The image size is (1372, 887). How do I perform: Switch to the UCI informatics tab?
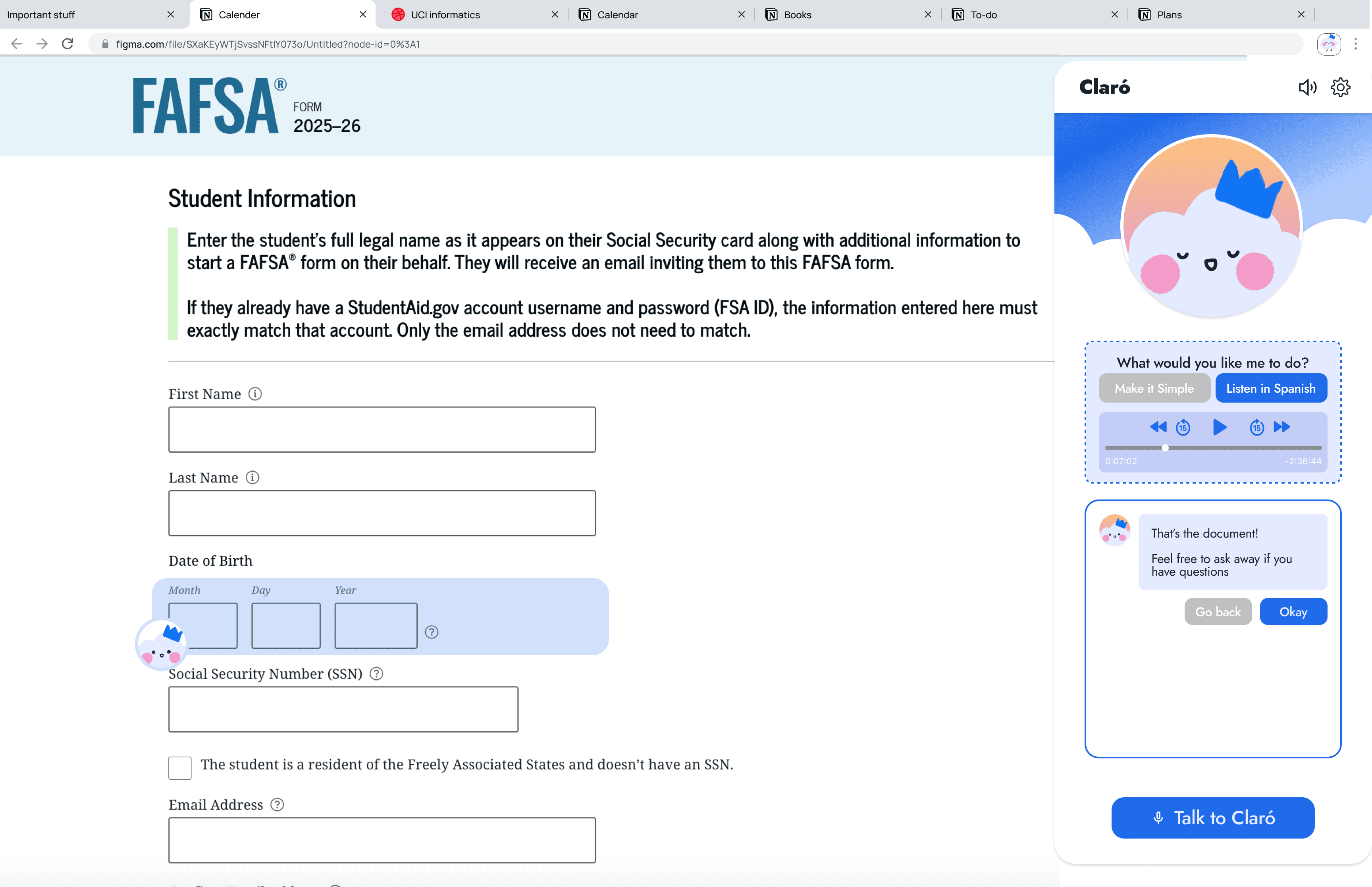(x=445, y=15)
